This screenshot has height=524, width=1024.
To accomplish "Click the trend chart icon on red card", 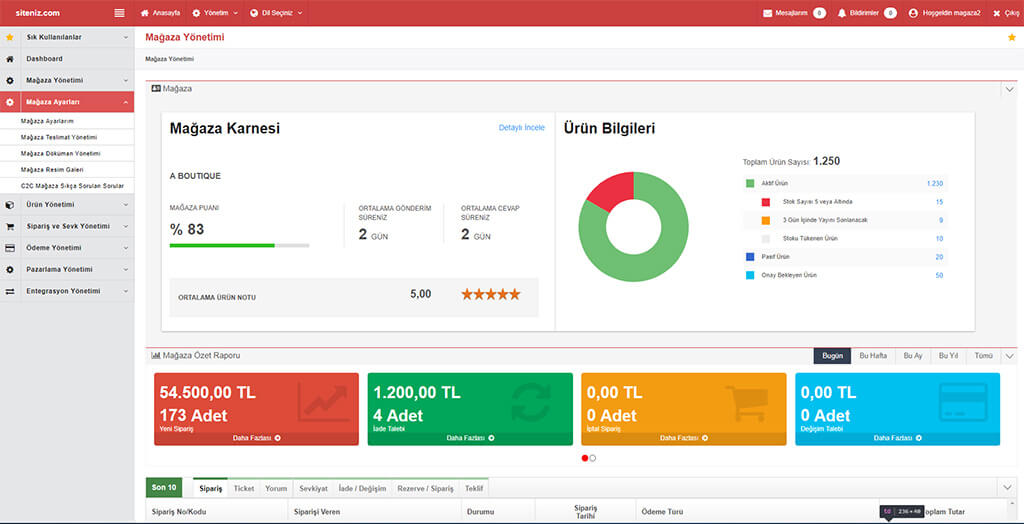I will coord(323,402).
